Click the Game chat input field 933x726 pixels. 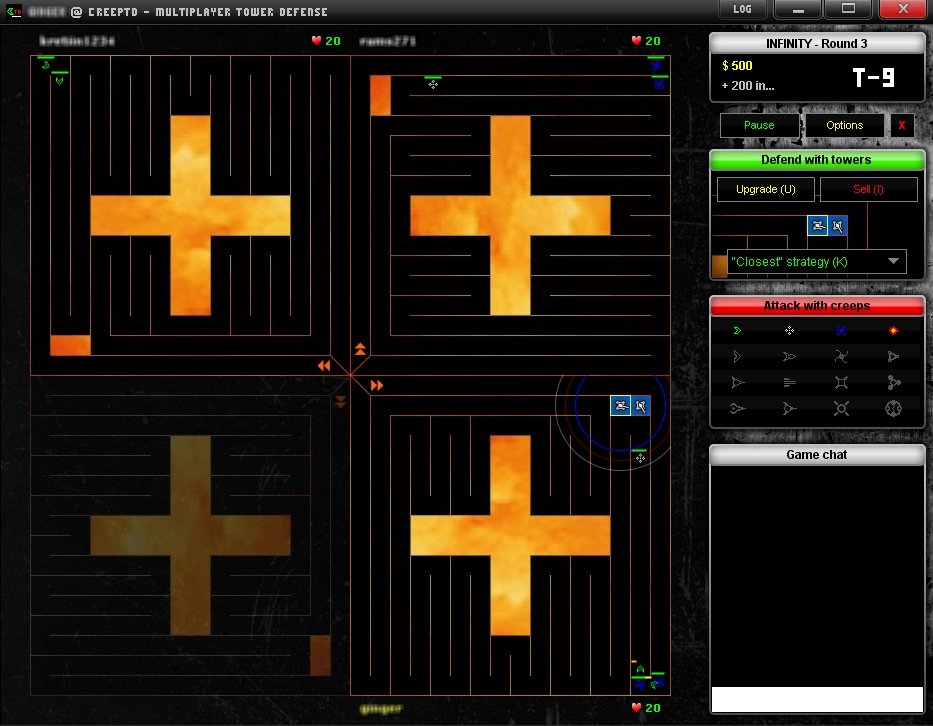(816, 698)
